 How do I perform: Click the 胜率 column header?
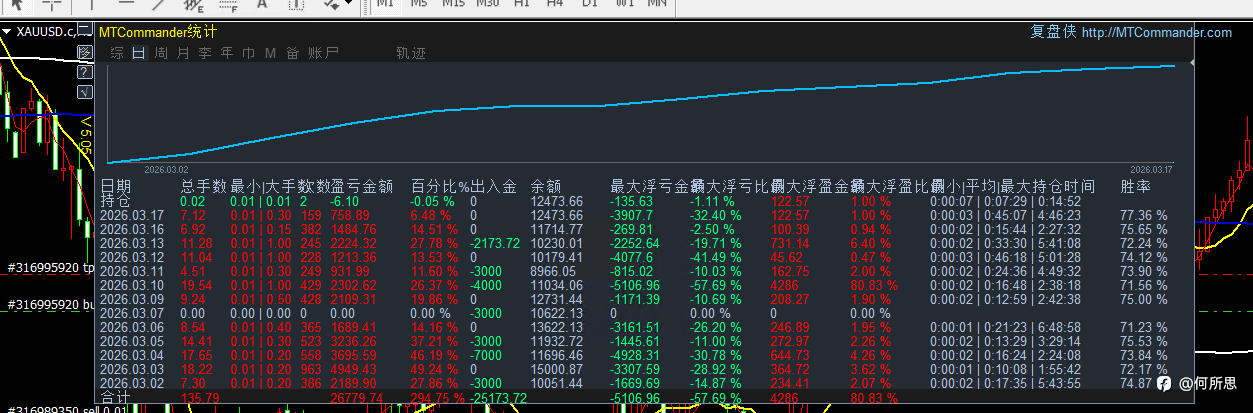click(1135, 186)
